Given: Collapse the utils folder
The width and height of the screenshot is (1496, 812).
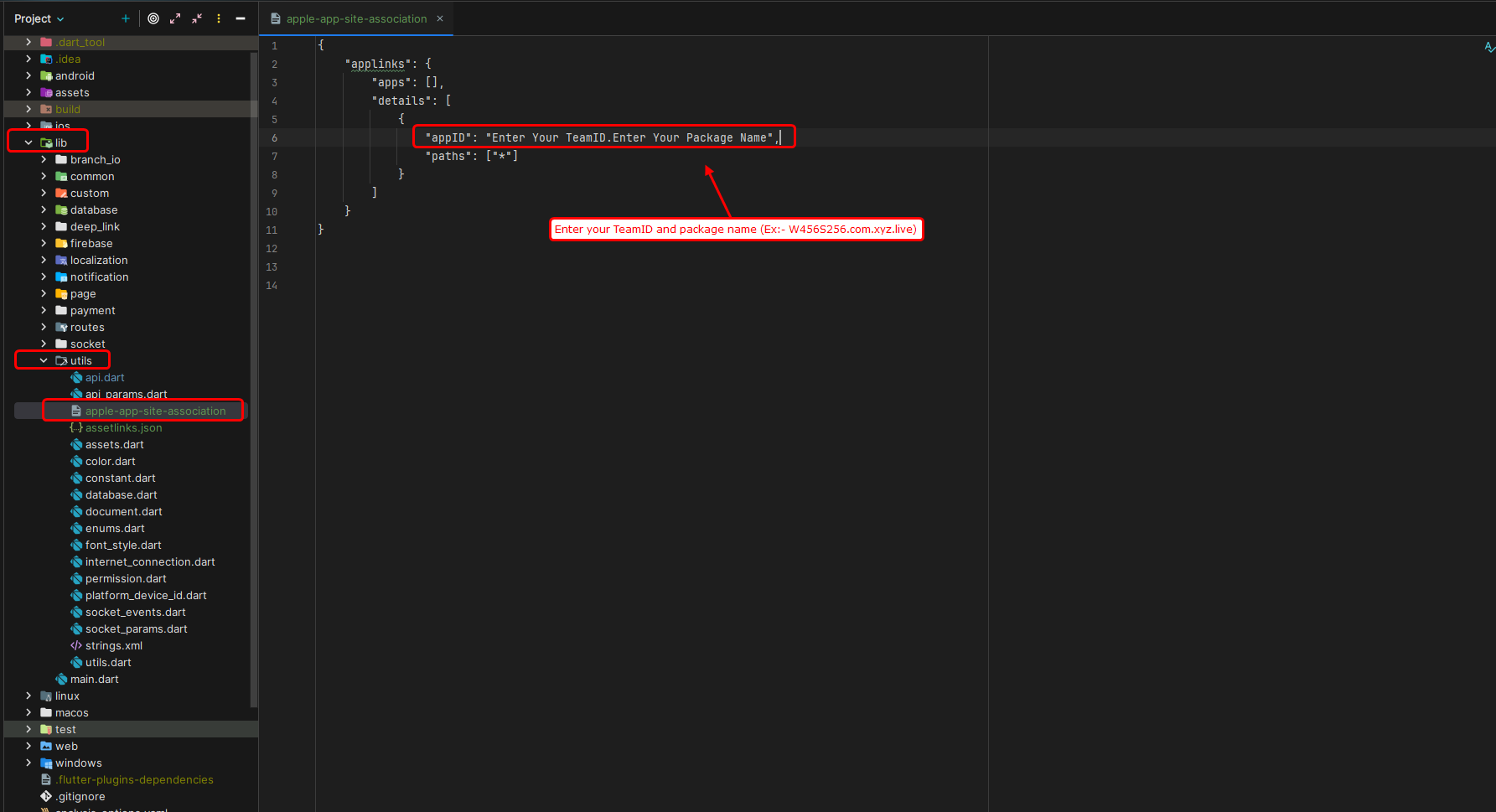Looking at the screenshot, I should tap(44, 360).
